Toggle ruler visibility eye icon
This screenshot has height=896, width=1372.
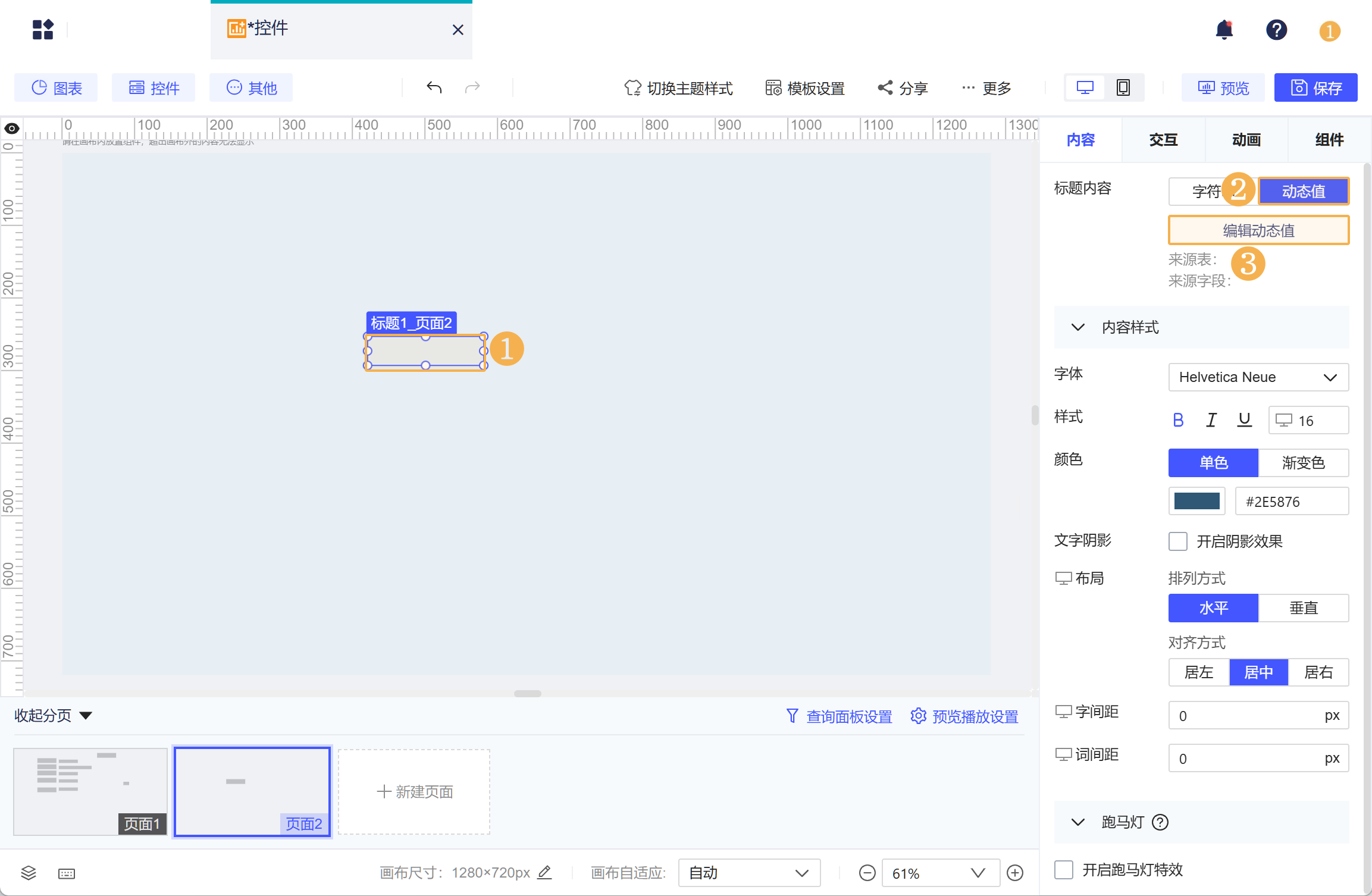click(x=12, y=128)
